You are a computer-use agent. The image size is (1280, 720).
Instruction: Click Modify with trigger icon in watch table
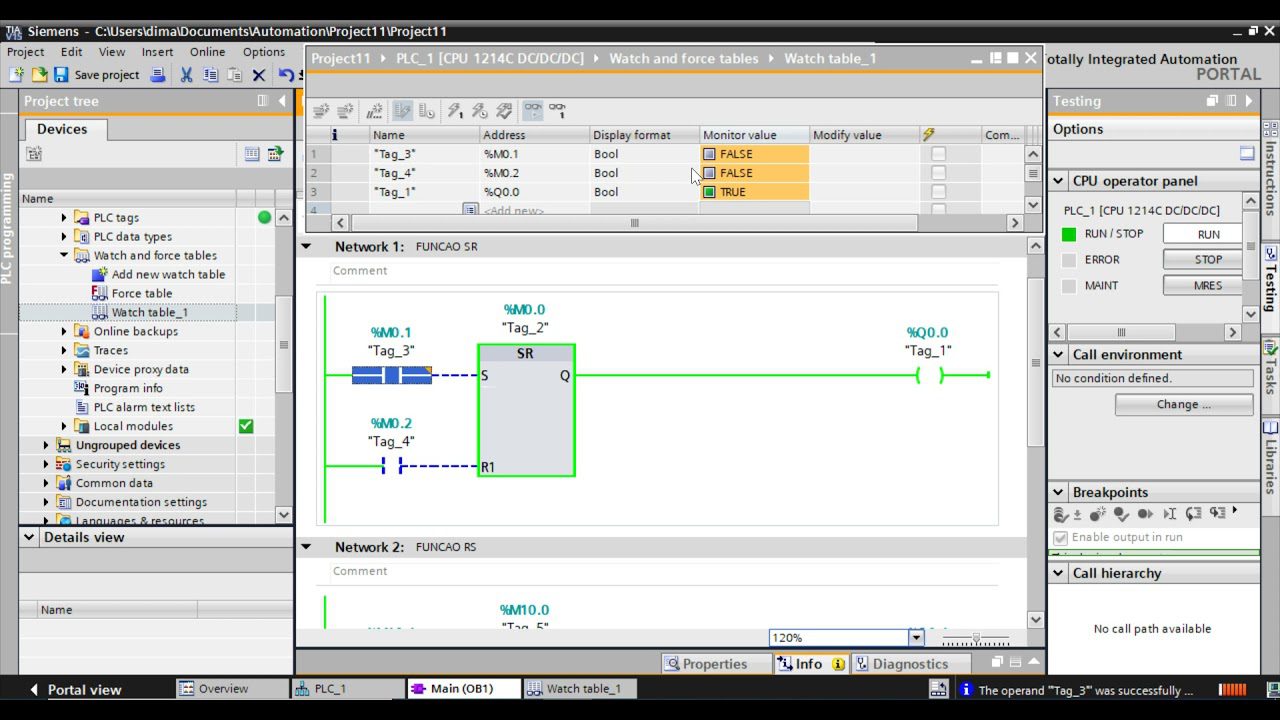click(479, 111)
